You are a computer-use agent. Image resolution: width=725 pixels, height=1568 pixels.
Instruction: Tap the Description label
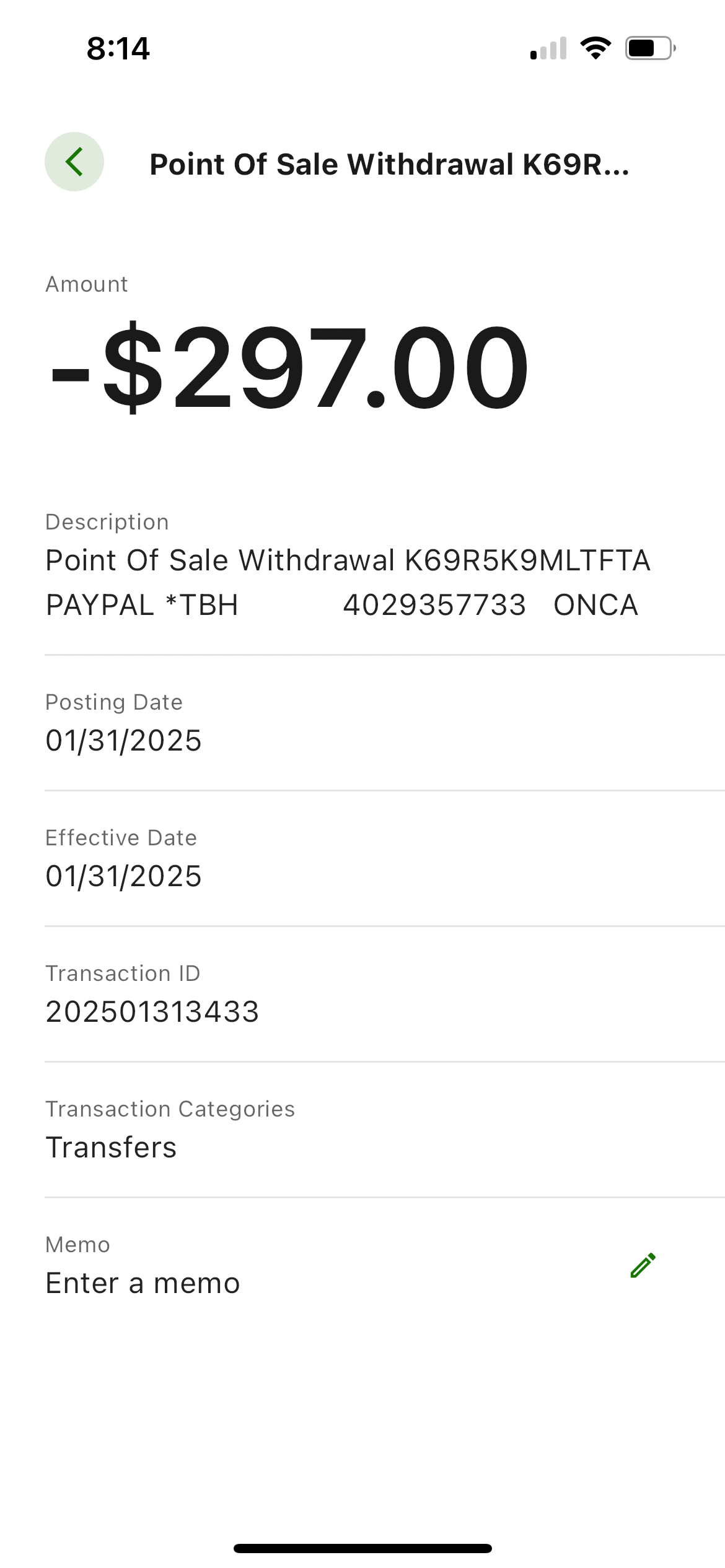click(x=107, y=522)
